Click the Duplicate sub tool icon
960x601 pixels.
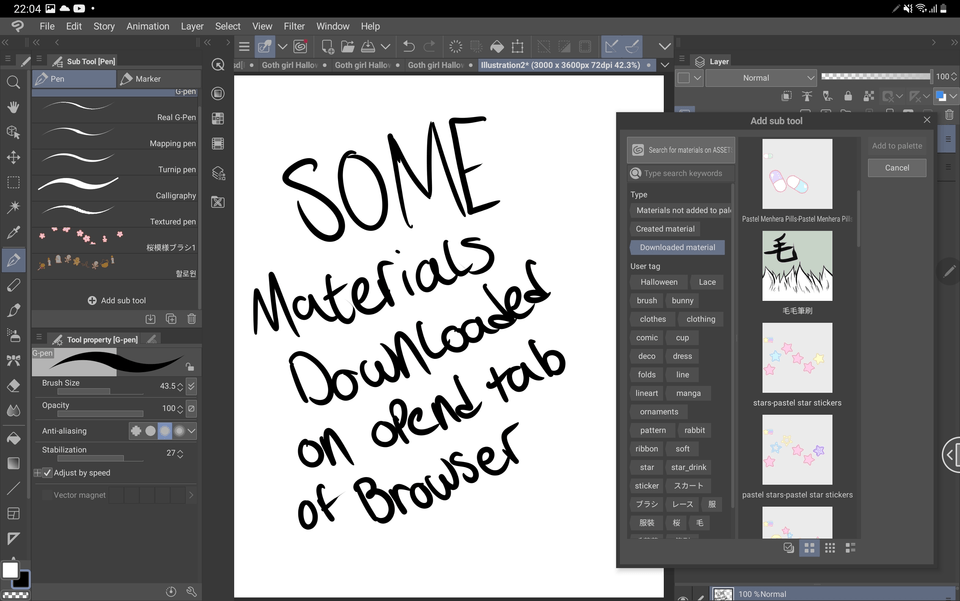(x=171, y=319)
